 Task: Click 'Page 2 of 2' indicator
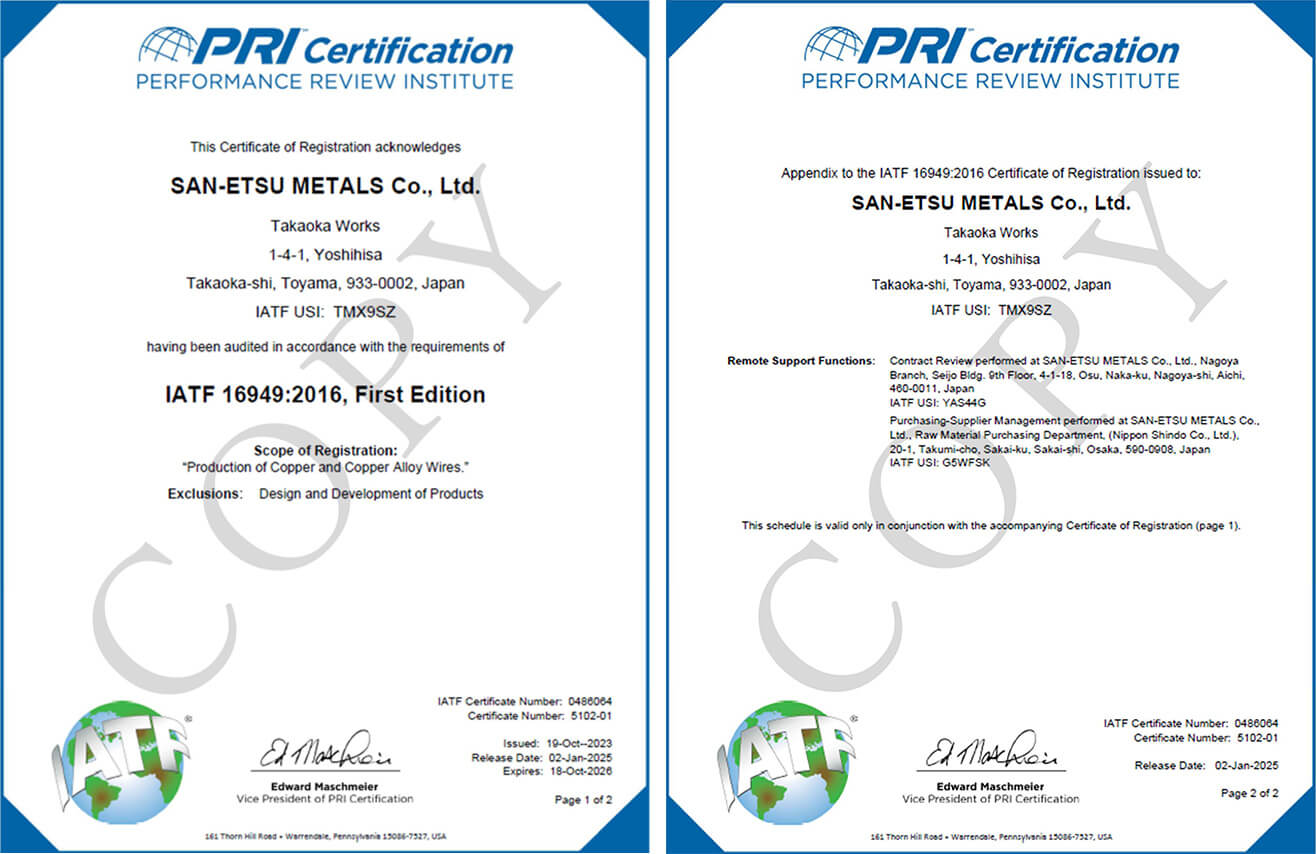[x=1249, y=793]
